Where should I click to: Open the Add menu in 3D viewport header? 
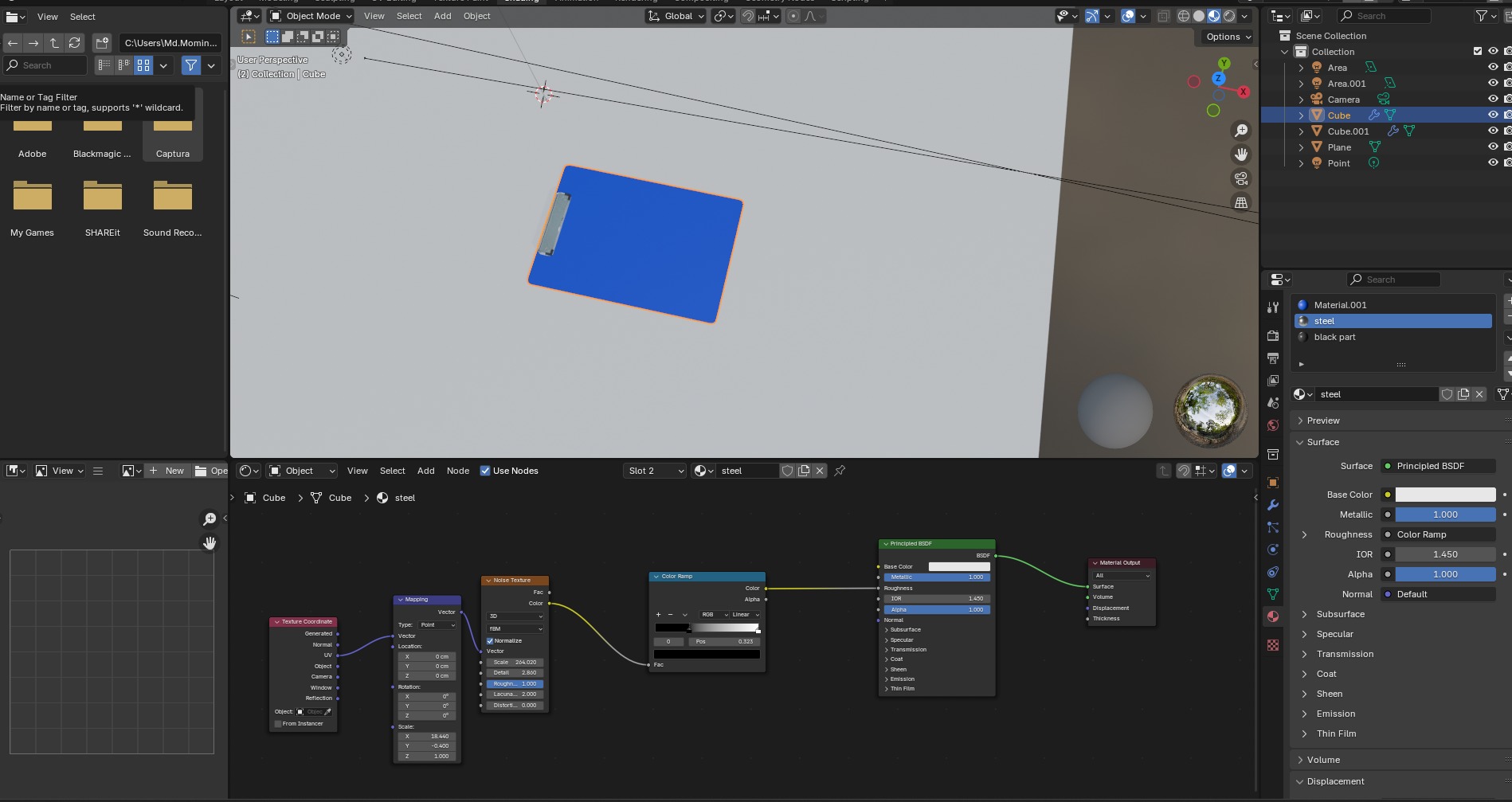(443, 16)
